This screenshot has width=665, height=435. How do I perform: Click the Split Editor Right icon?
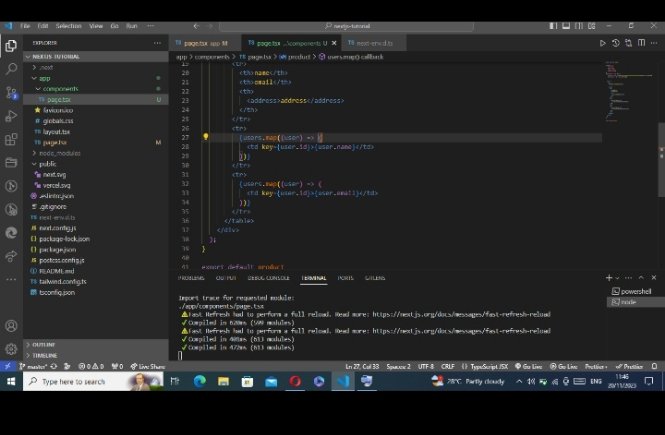point(641,43)
